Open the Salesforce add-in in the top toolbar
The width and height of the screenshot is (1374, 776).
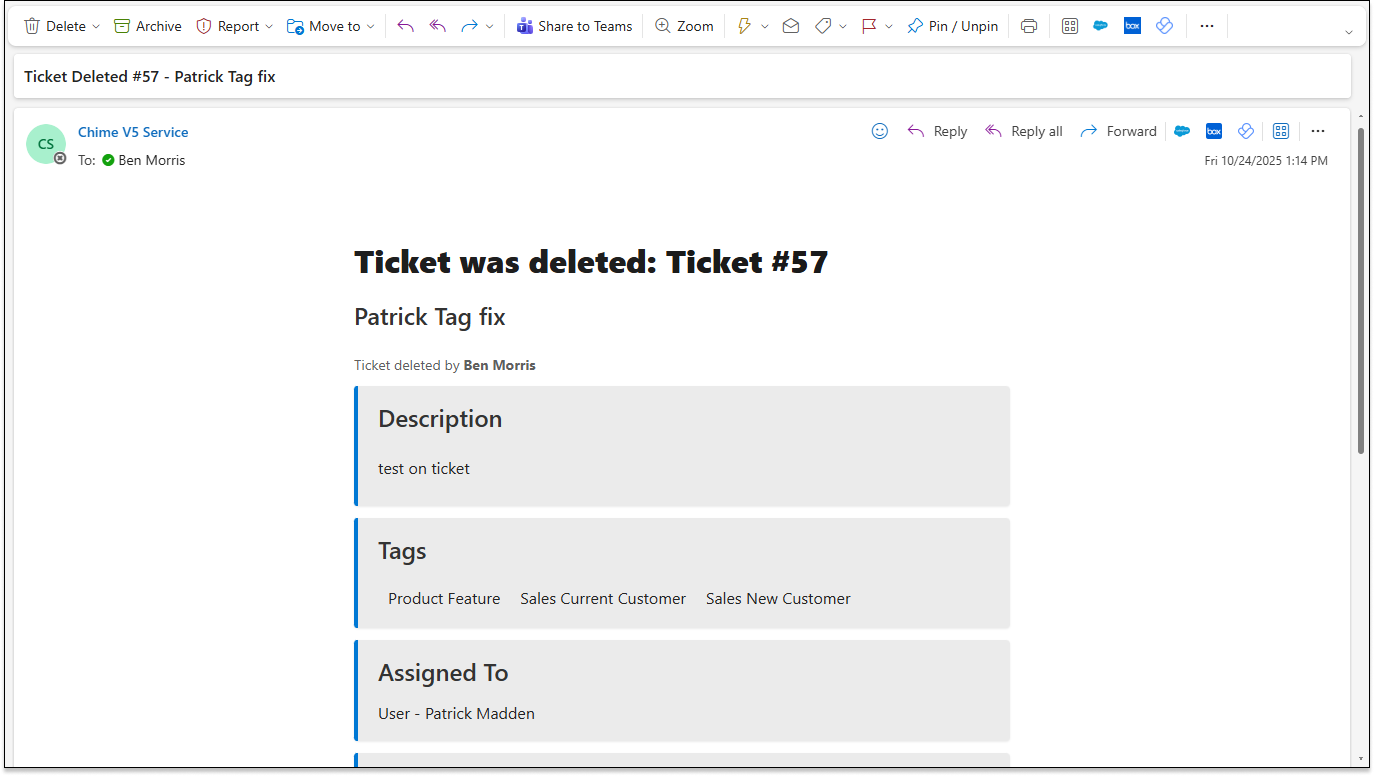1100,26
